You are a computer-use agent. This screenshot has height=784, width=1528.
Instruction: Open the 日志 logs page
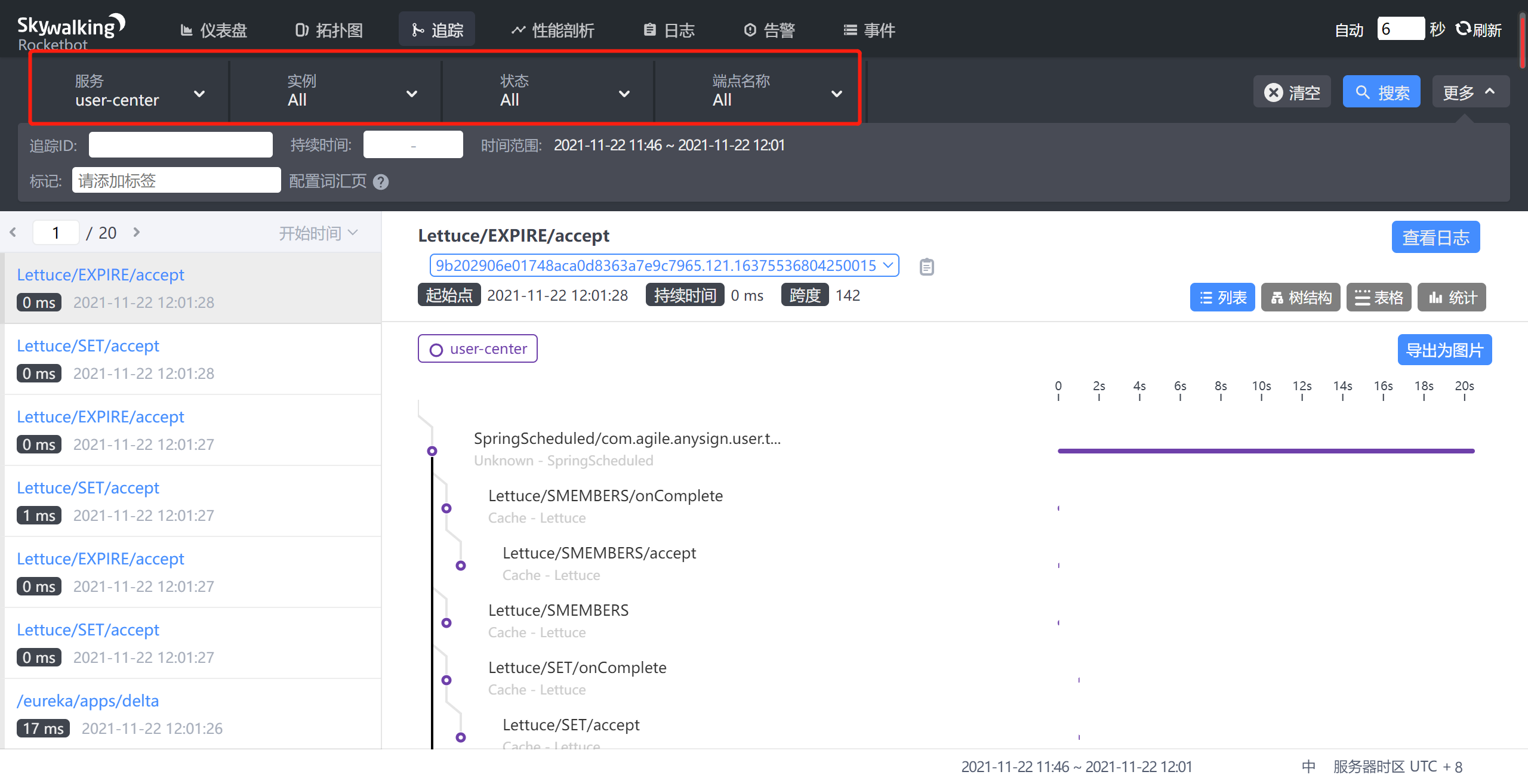(668, 29)
